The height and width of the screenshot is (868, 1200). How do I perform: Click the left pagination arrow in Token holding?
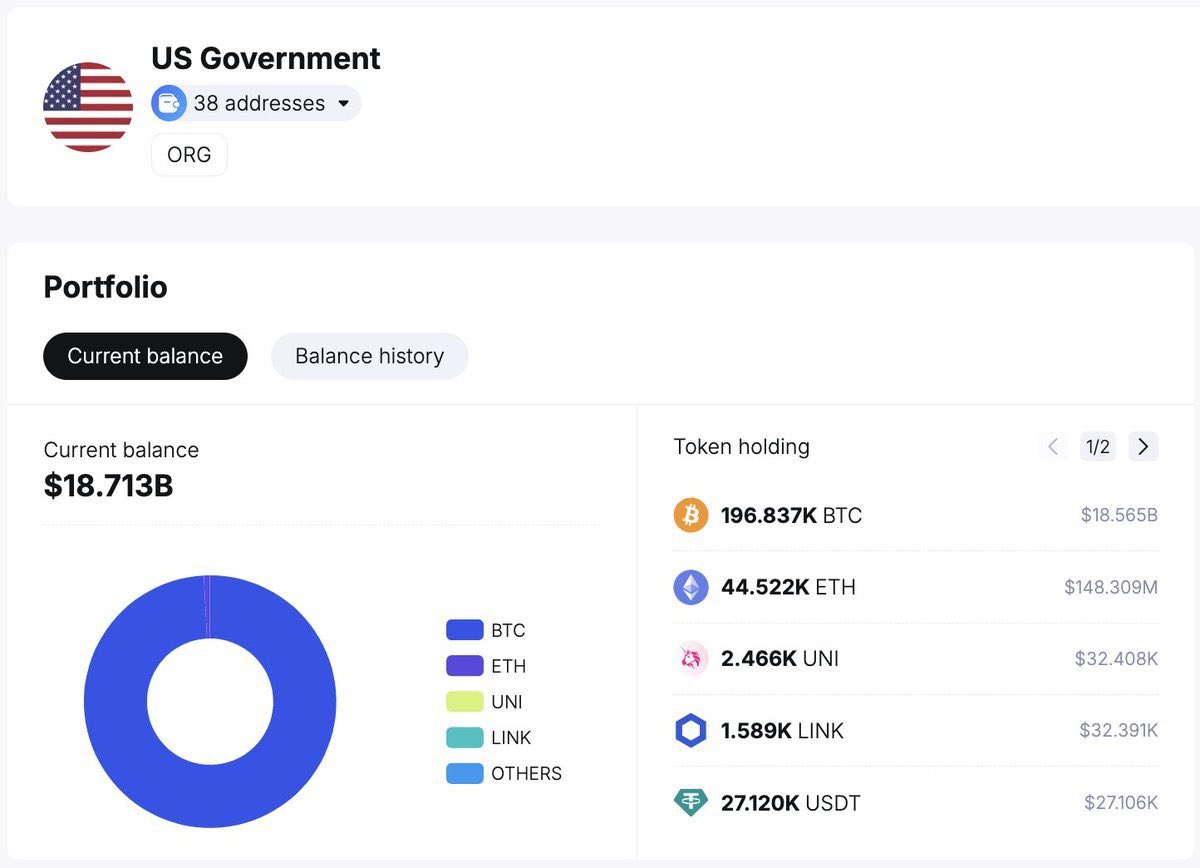pos(1052,447)
